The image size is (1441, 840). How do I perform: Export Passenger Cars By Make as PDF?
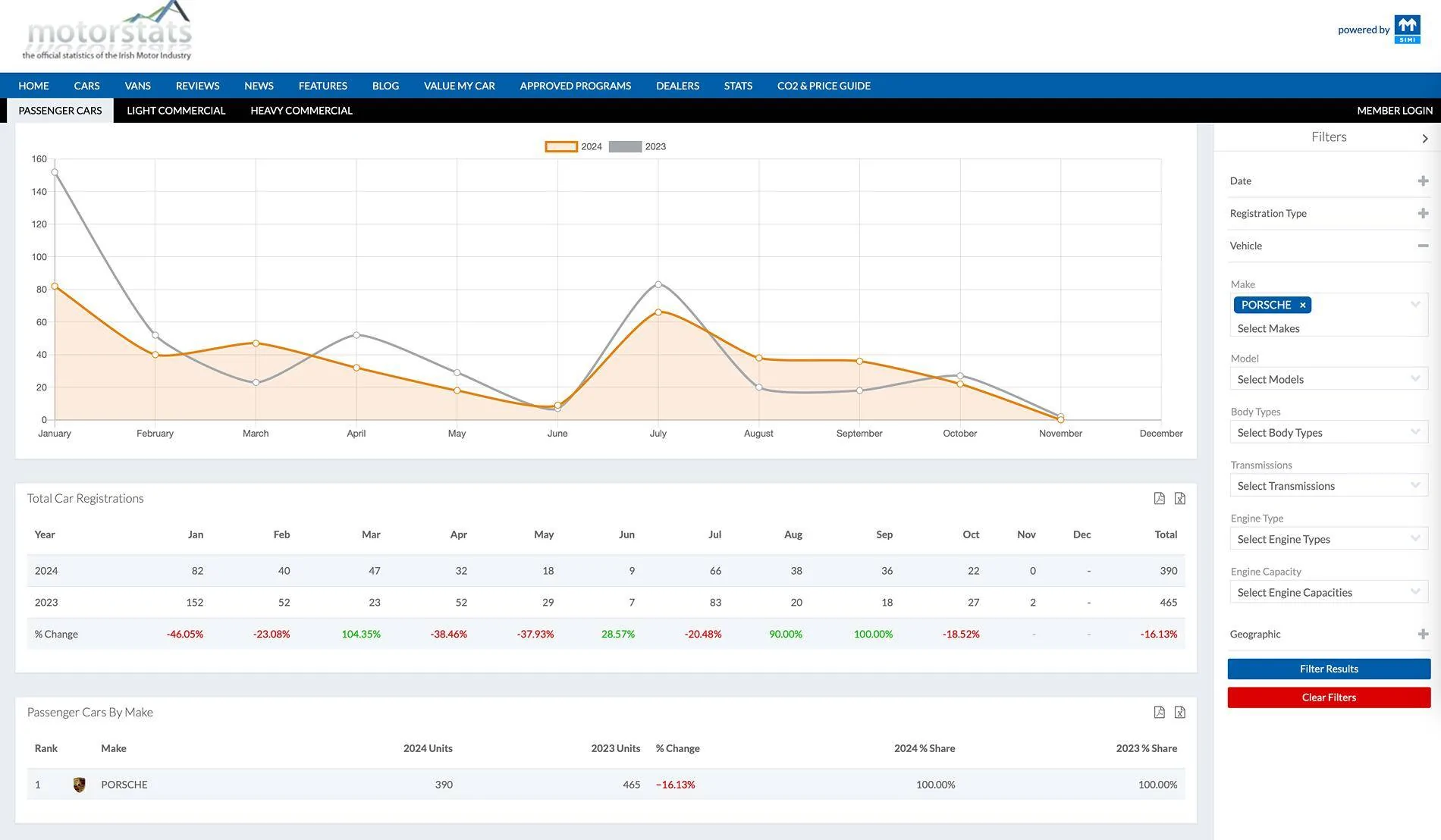click(x=1159, y=712)
